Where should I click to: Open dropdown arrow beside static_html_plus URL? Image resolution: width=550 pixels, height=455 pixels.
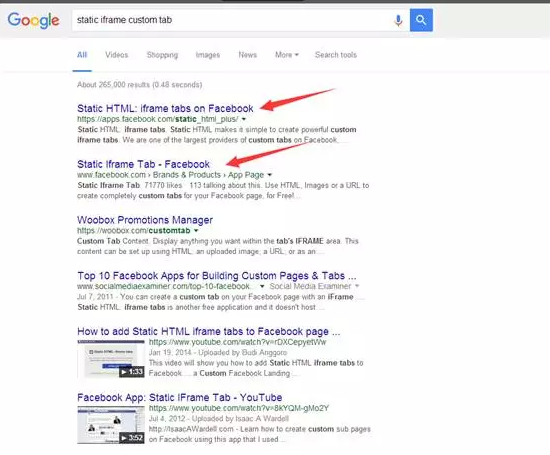[x=244, y=119]
